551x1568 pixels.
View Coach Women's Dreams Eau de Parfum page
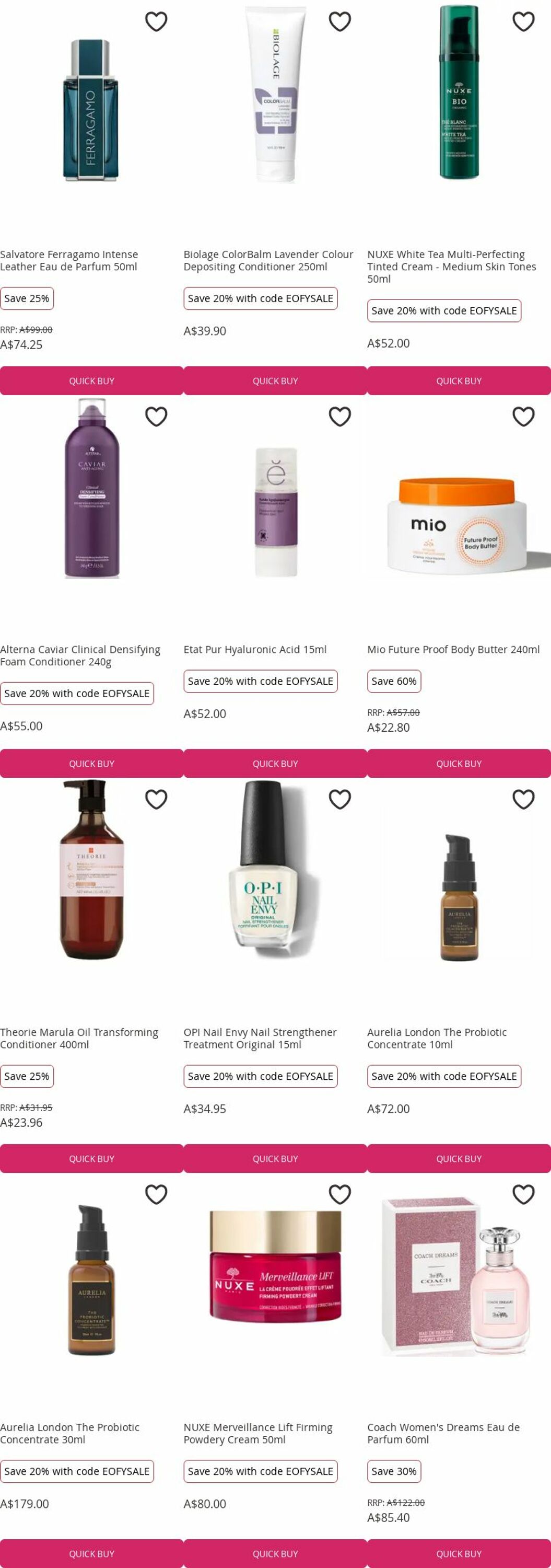(443, 1433)
